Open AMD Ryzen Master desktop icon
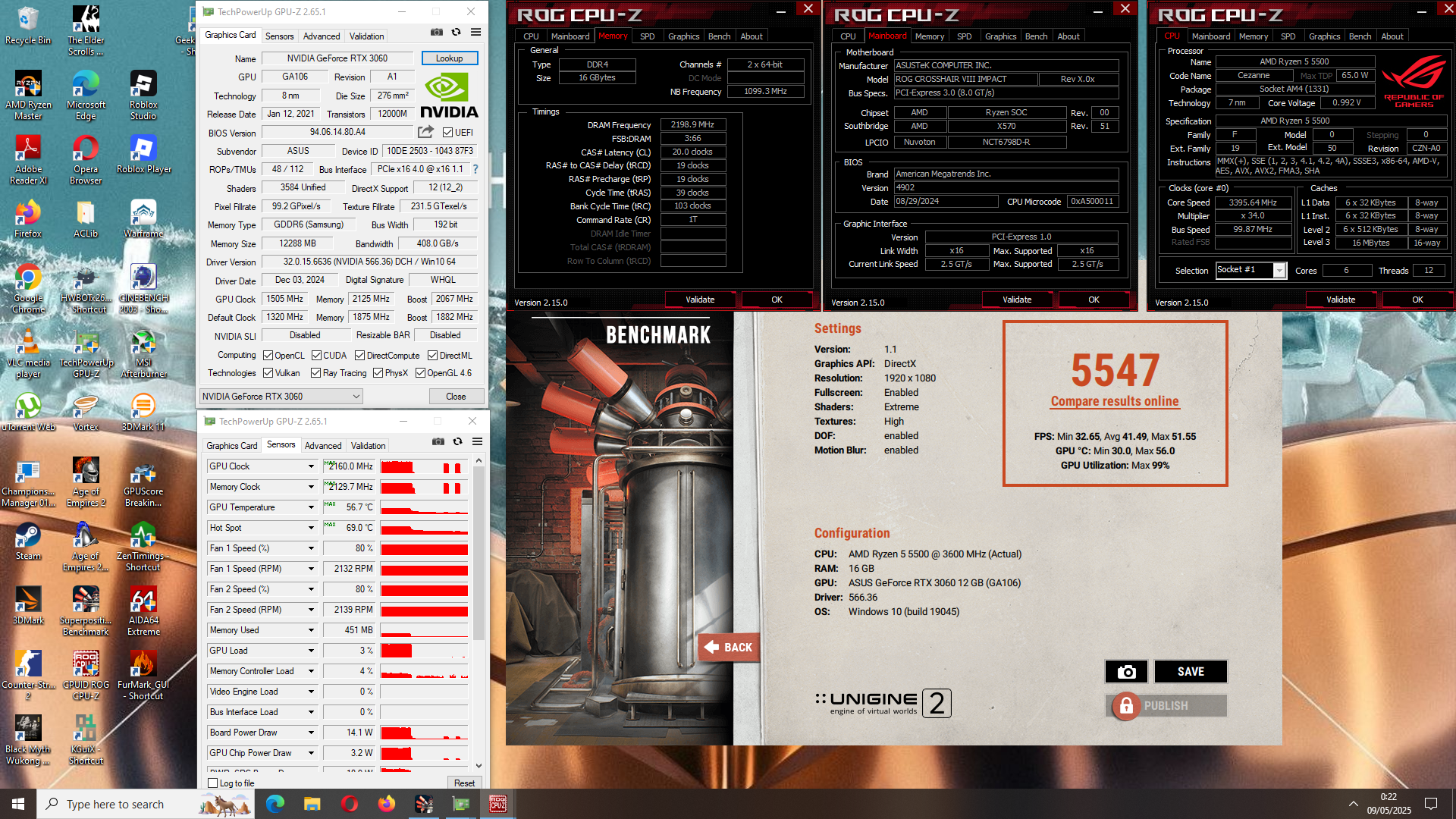 tap(28, 95)
